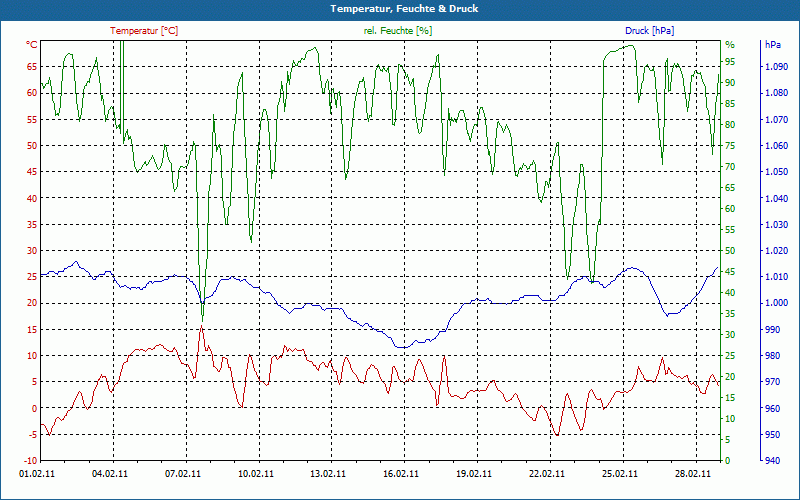The height and width of the screenshot is (500, 800).
Task: Click the pressure axis value '940'
Action: (x=772, y=461)
